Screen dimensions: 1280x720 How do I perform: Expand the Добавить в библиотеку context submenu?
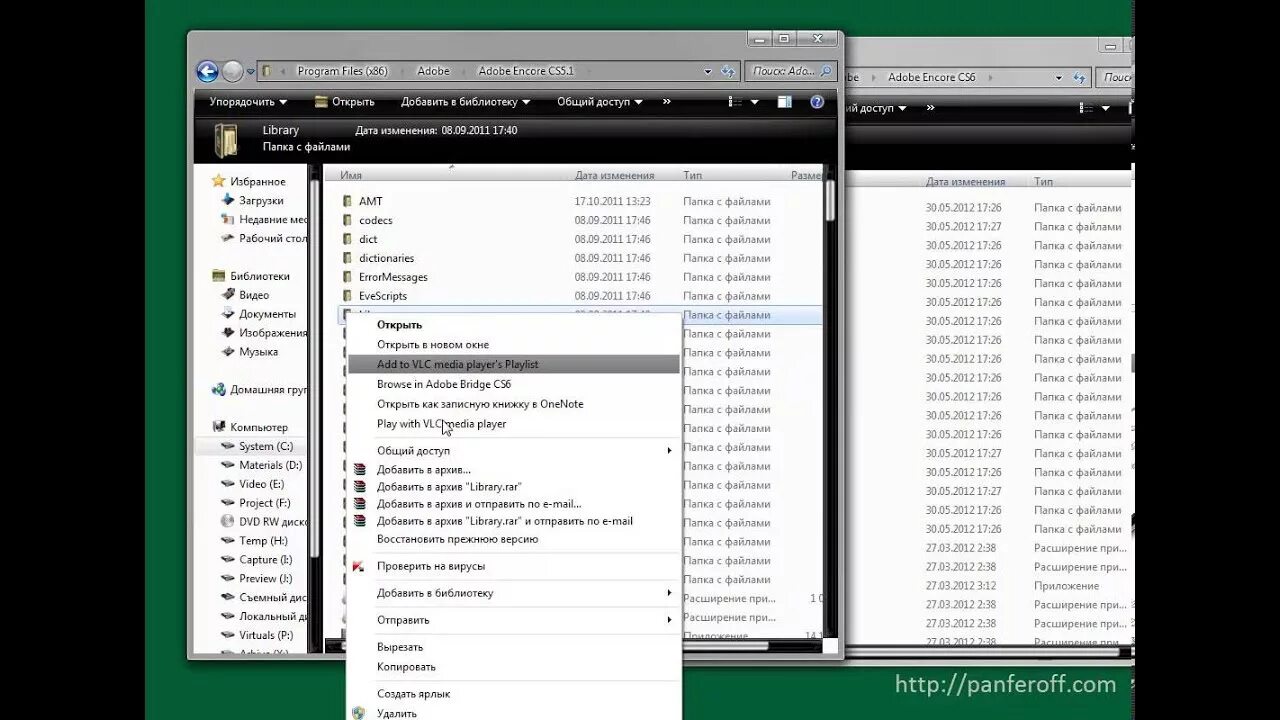tap(669, 593)
